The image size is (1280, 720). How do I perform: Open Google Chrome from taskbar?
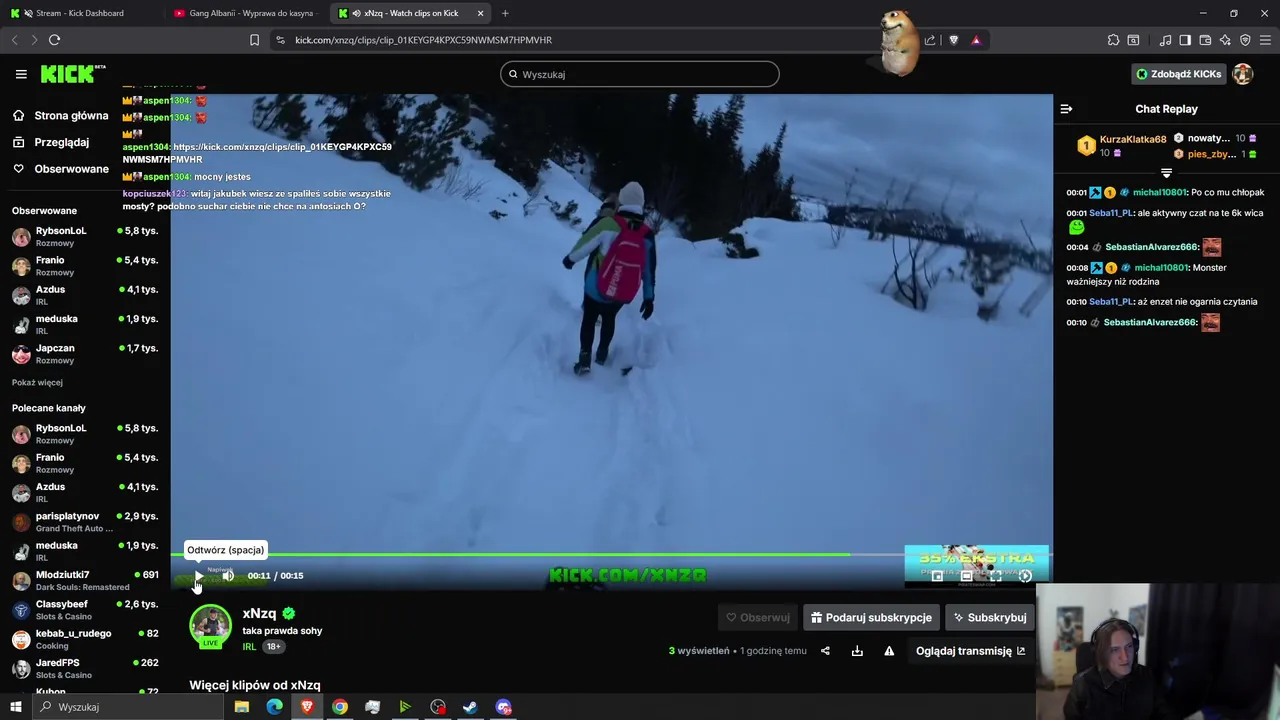point(340,707)
